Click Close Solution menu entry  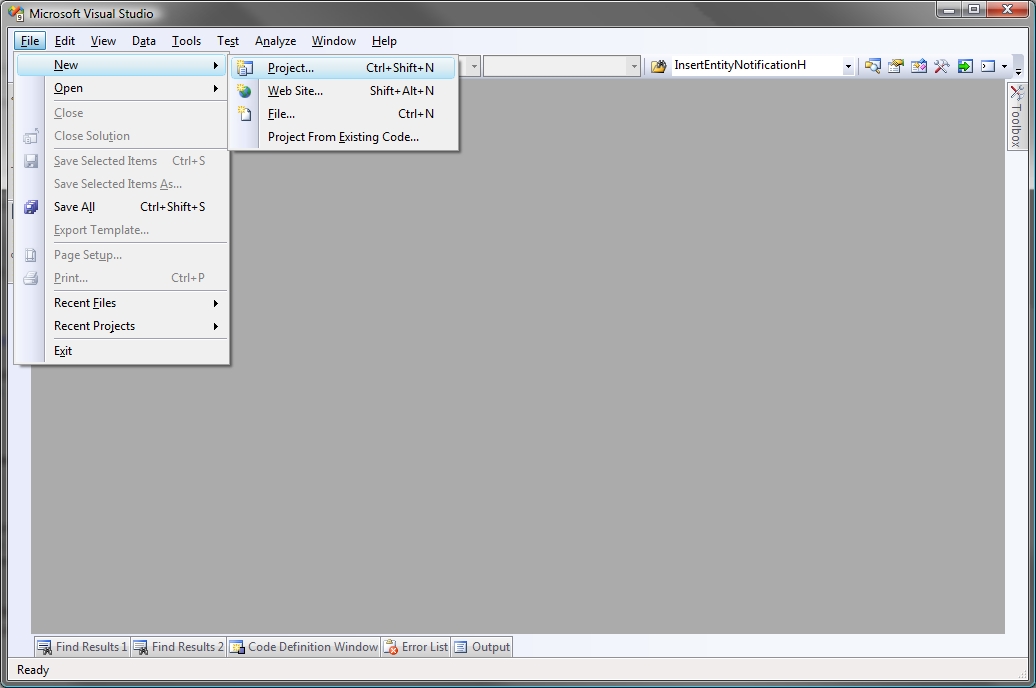point(122,136)
